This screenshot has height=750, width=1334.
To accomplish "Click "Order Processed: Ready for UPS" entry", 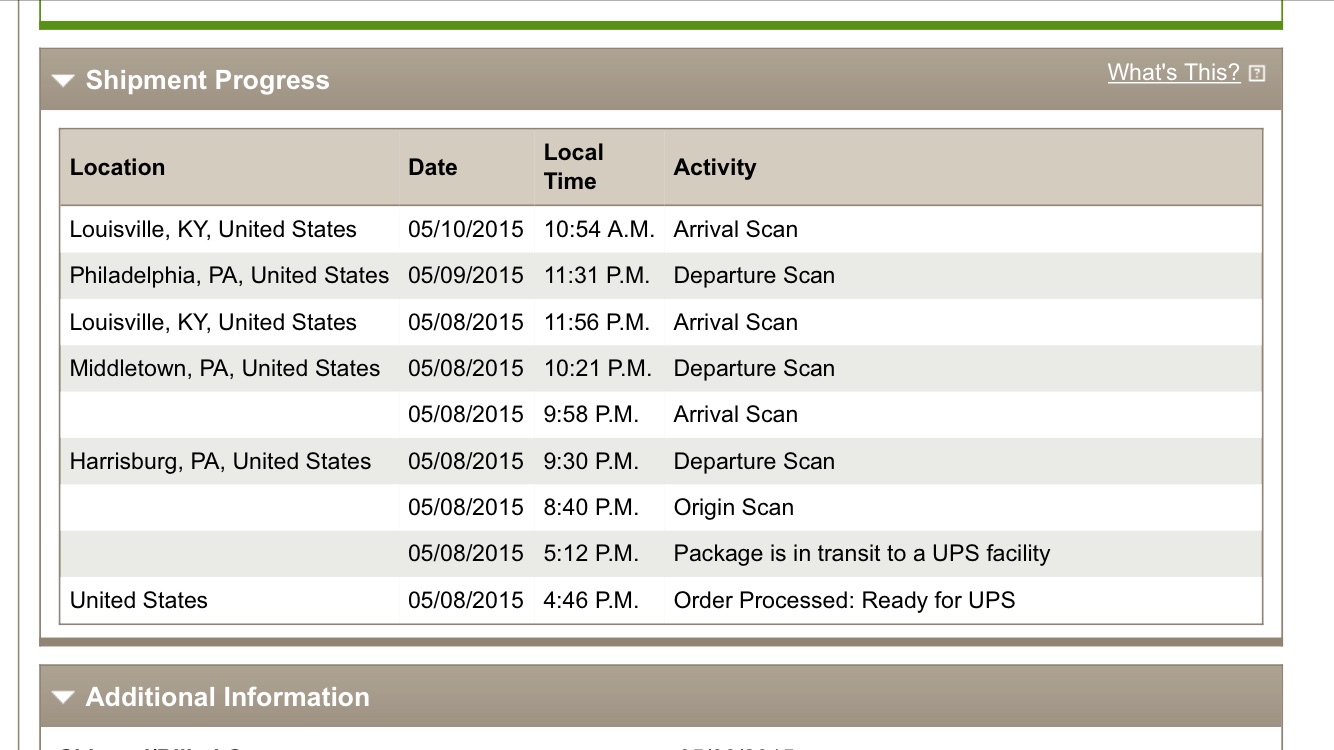I will pos(844,601).
